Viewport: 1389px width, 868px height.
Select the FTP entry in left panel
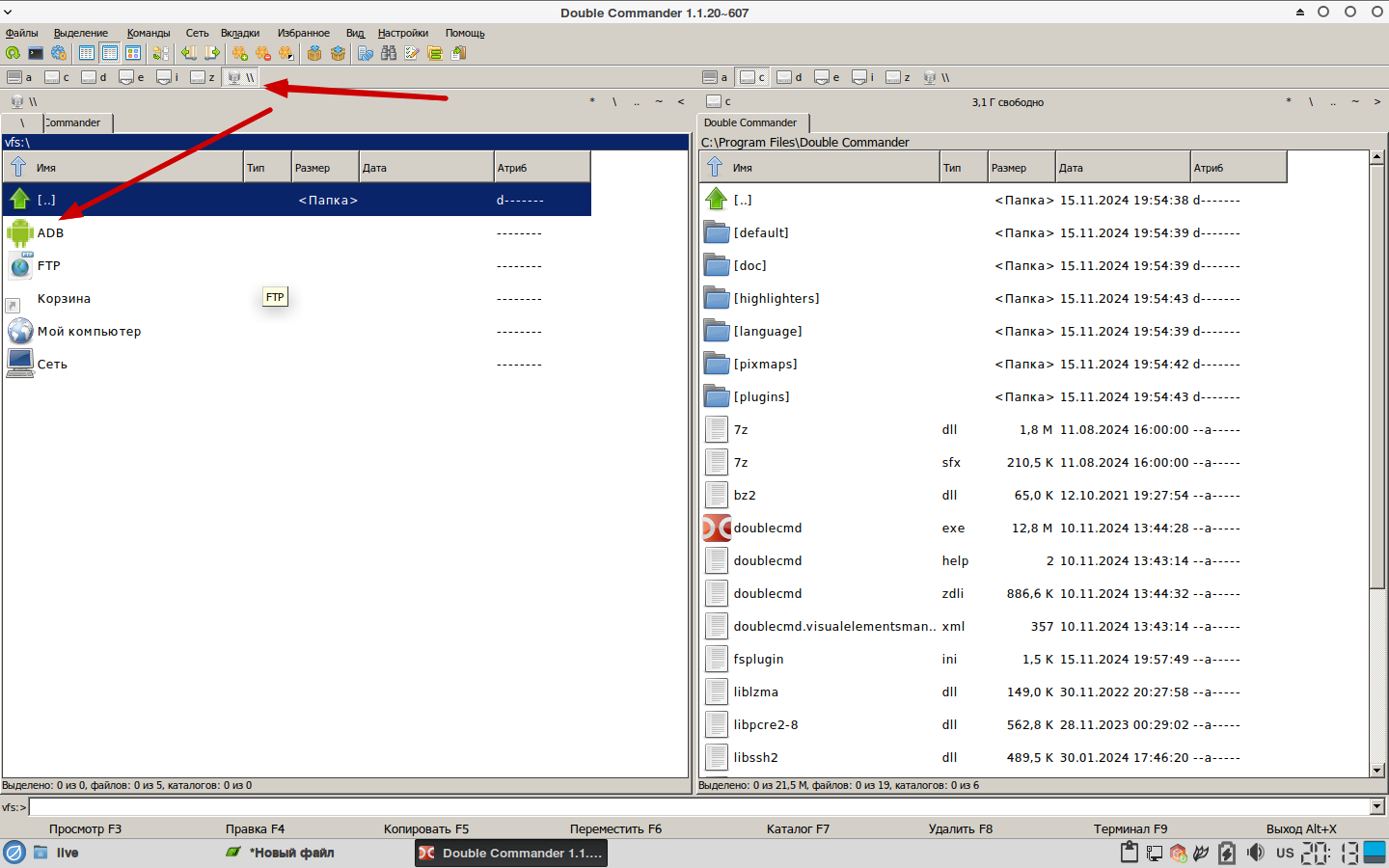[297, 265]
